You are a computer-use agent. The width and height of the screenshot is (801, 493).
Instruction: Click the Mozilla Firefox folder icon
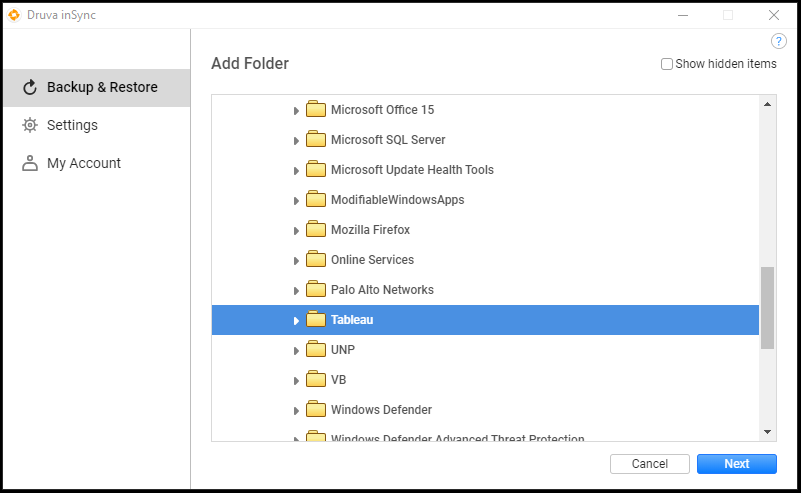(316, 230)
